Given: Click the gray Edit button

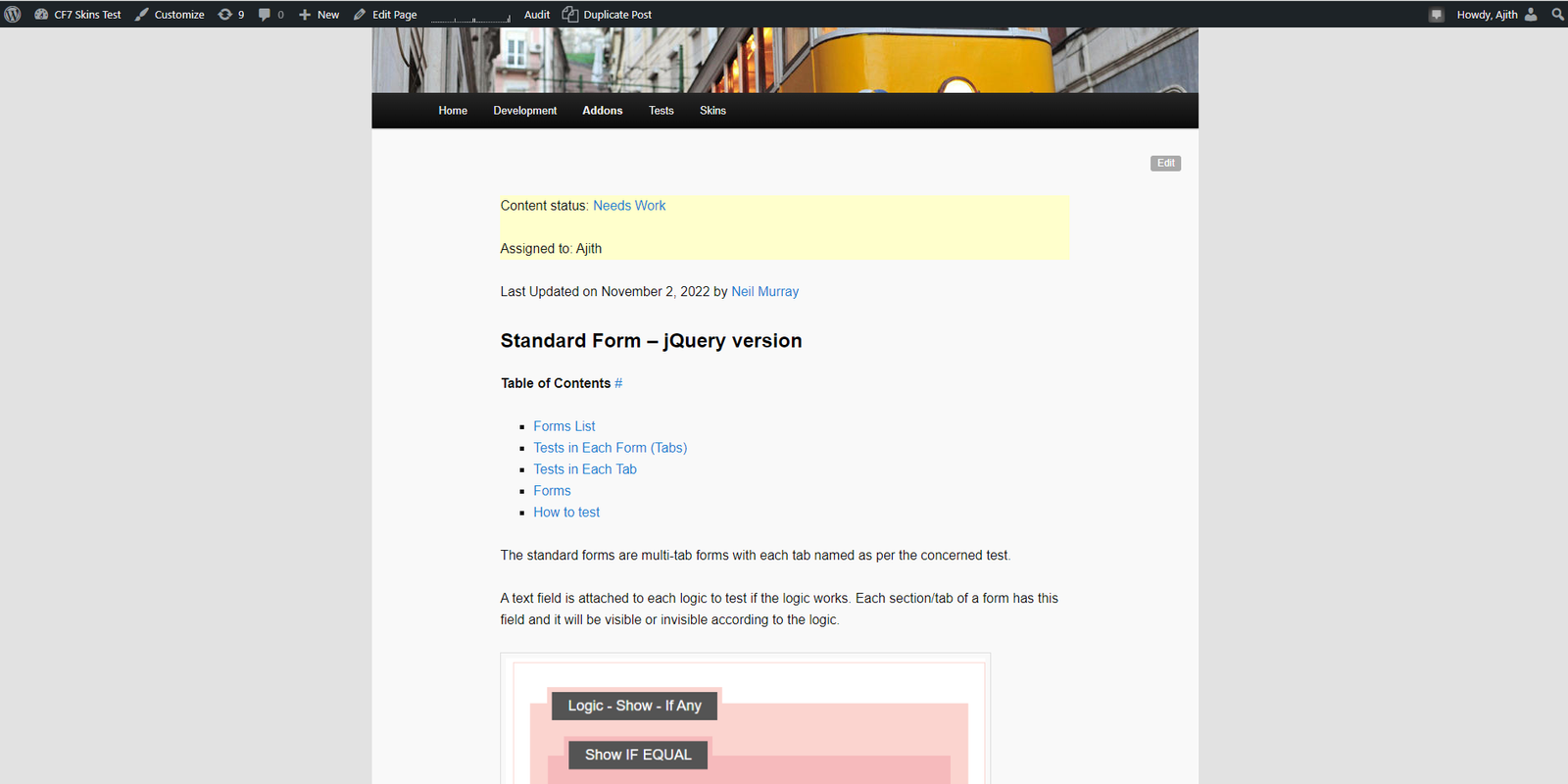Looking at the screenshot, I should coord(1165,164).
